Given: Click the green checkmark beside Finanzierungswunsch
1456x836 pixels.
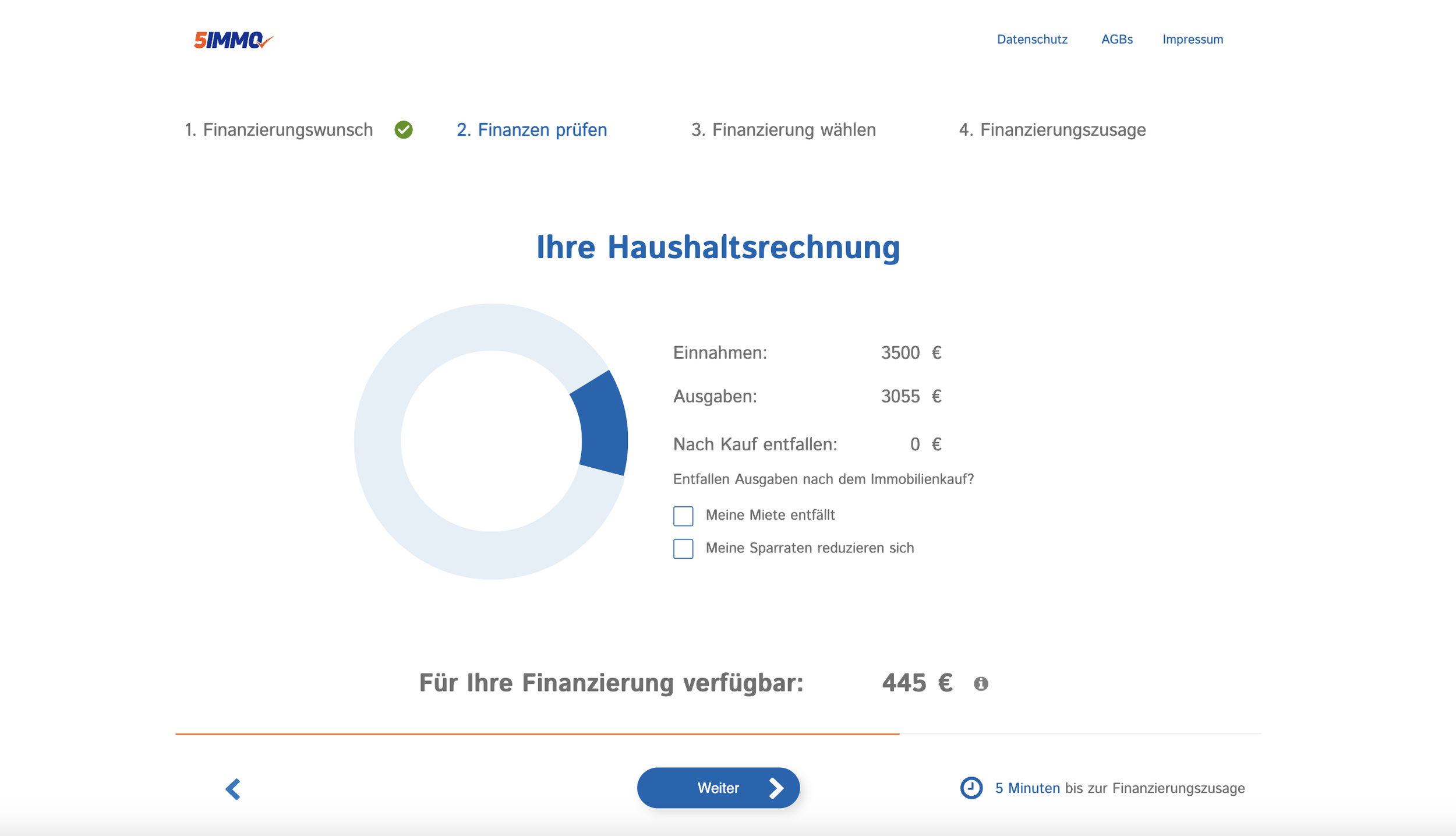Looking at the screenshot, I should (404, 129).
